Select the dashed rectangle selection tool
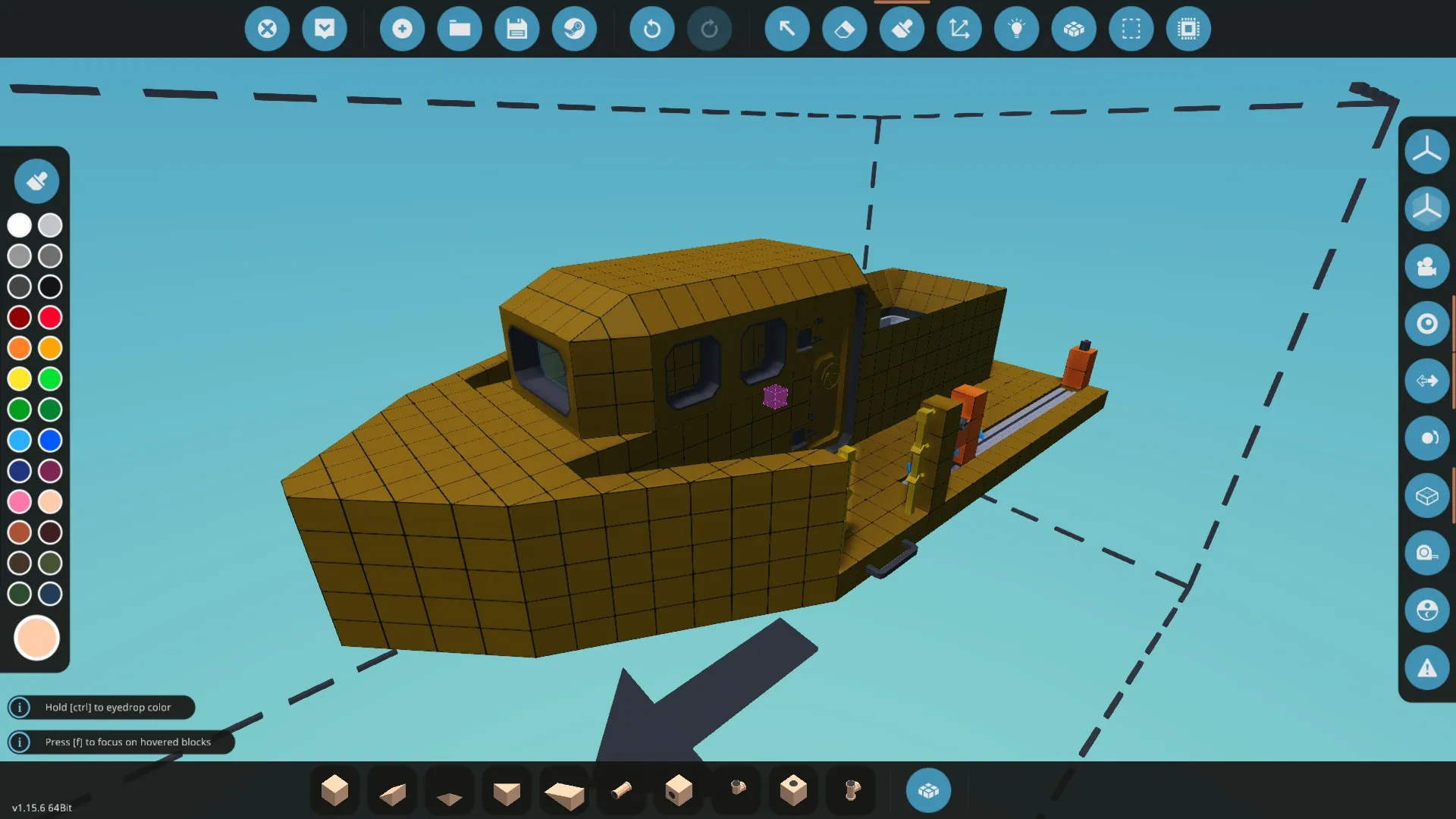This screenshot has height=819, width=1456. (x=1131, y=29)
